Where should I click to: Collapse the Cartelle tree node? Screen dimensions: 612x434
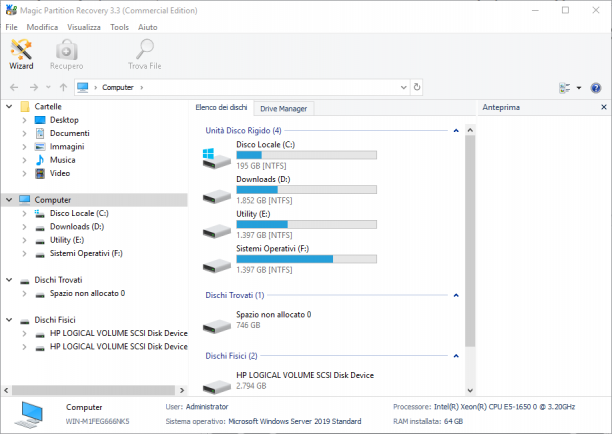(x=9, y=106)
